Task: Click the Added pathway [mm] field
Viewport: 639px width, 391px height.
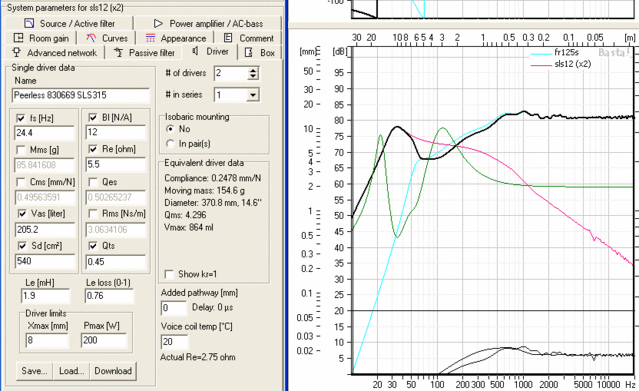Action: coord(174,308)
